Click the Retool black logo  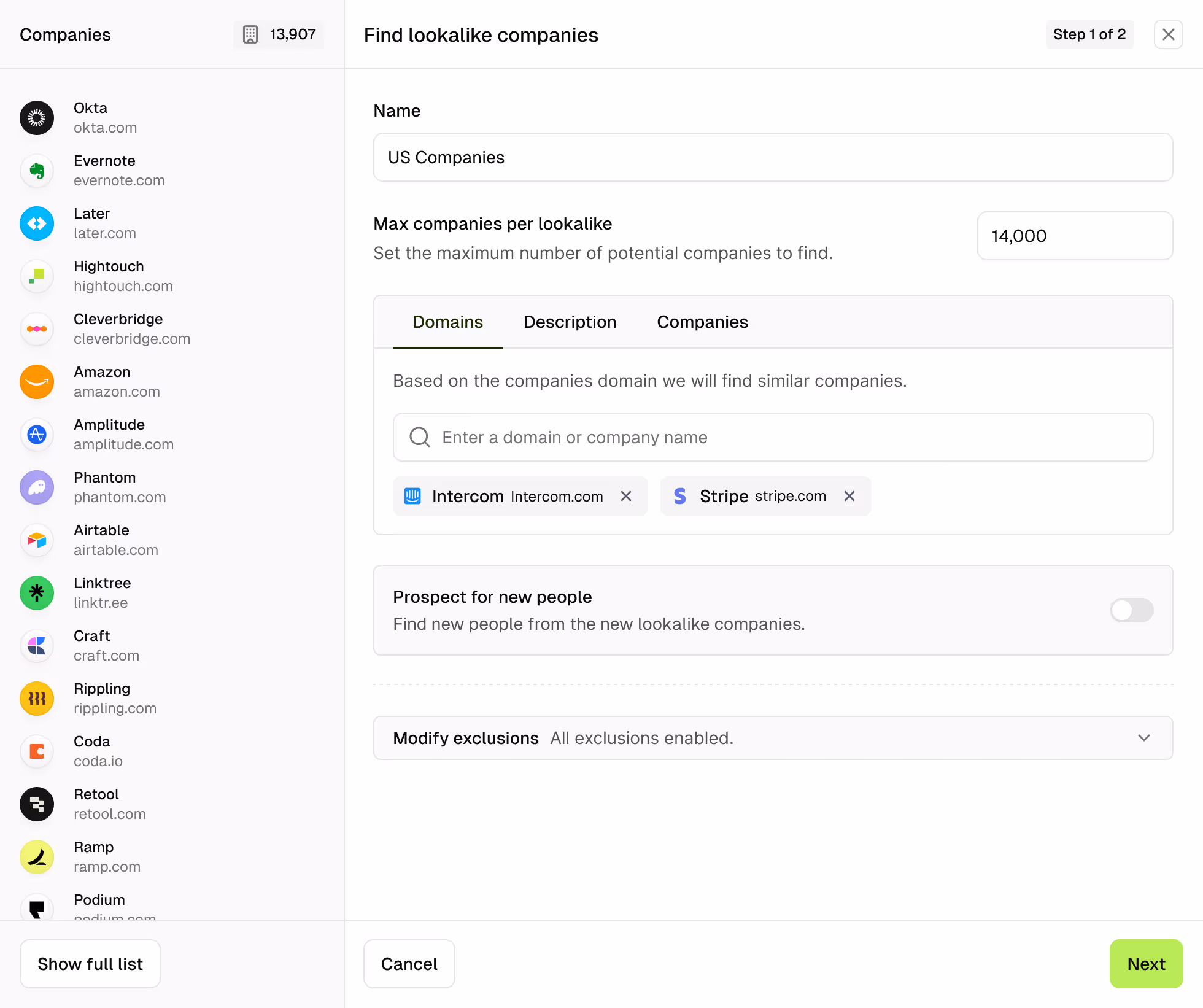37,804
